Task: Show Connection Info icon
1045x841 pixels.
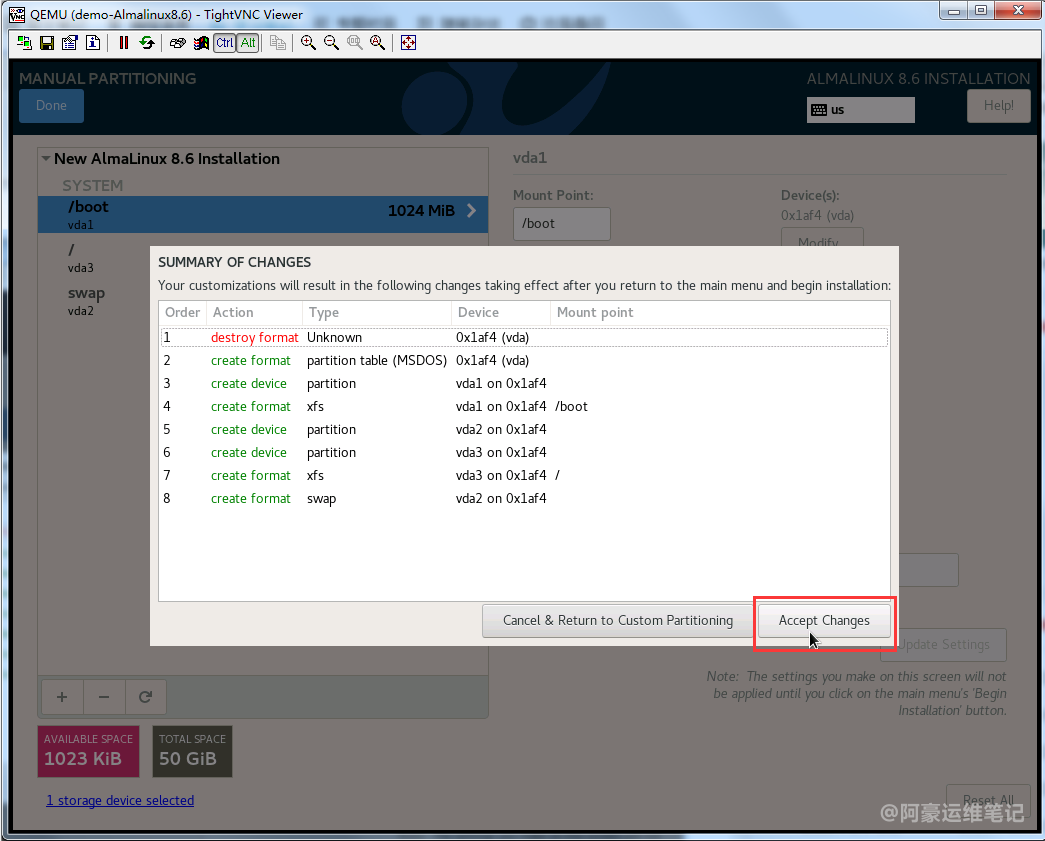Action: click(x=93, y=43)
